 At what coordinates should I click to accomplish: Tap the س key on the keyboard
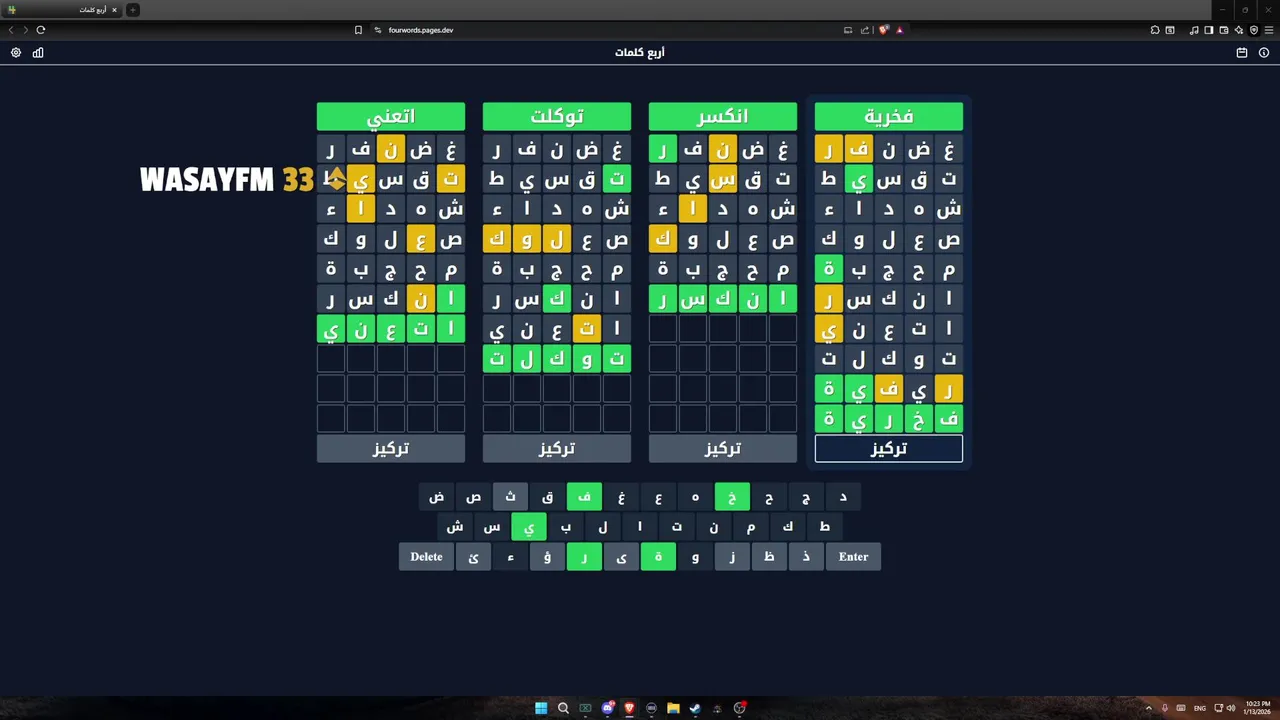coord(492,527)
